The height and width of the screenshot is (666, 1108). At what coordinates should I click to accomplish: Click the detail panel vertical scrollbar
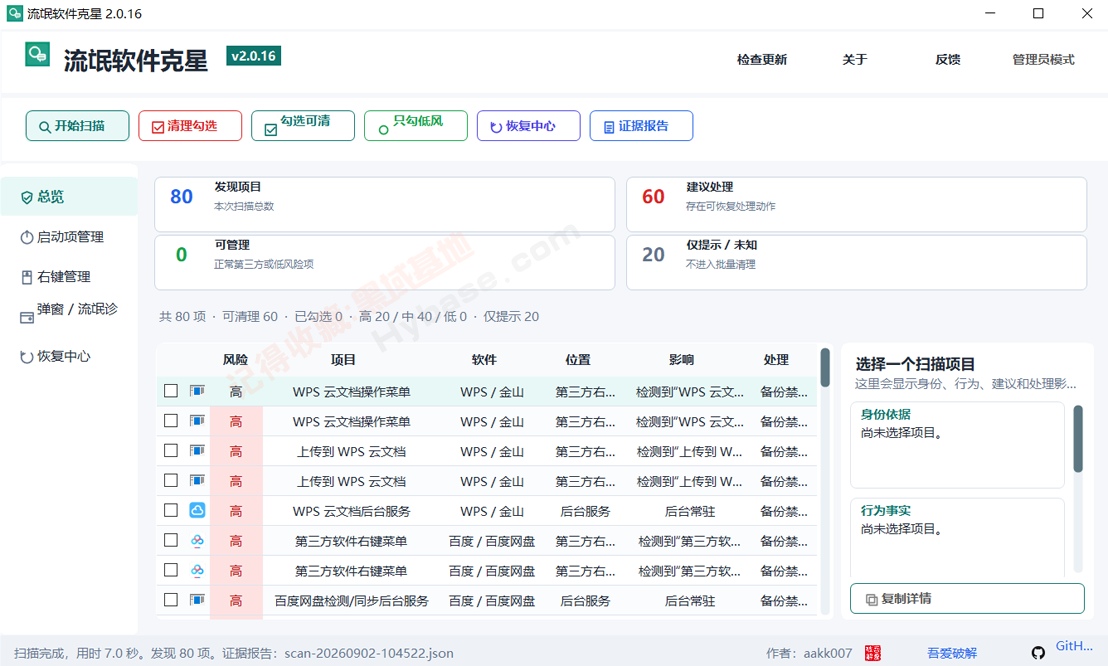point(1078,438)
